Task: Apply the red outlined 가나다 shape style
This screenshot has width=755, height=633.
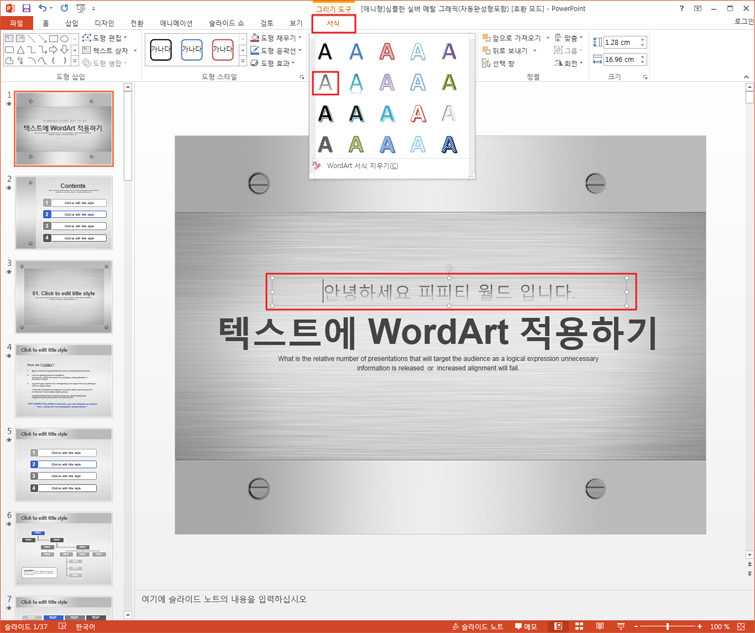Action: (222, 50)
